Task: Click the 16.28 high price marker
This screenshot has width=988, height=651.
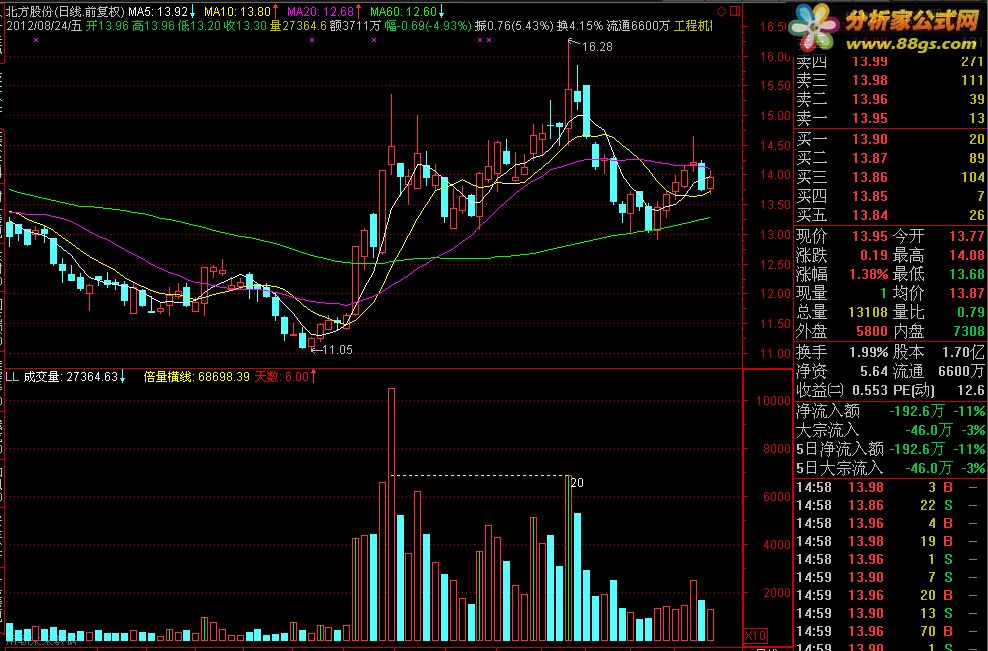Action: pyautogui.click(x=597, y=47)
